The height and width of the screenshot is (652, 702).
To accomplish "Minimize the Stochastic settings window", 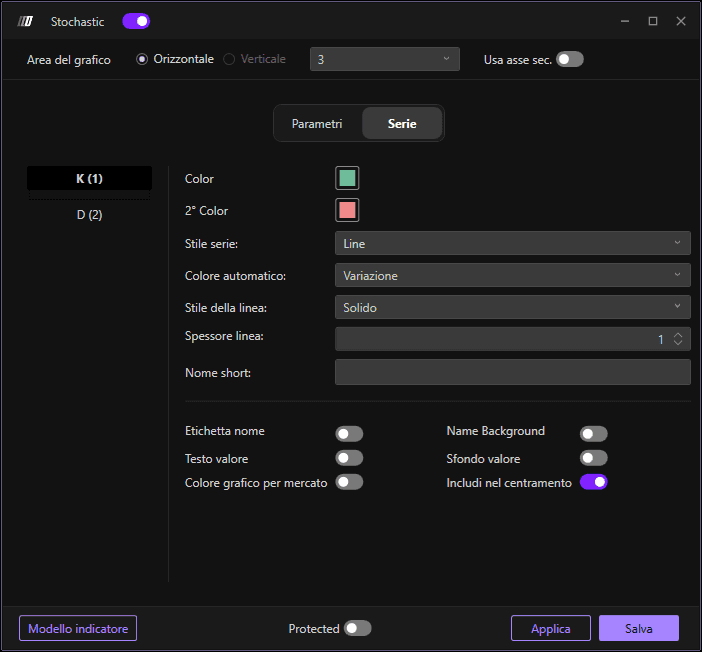I will click(625, 21).
